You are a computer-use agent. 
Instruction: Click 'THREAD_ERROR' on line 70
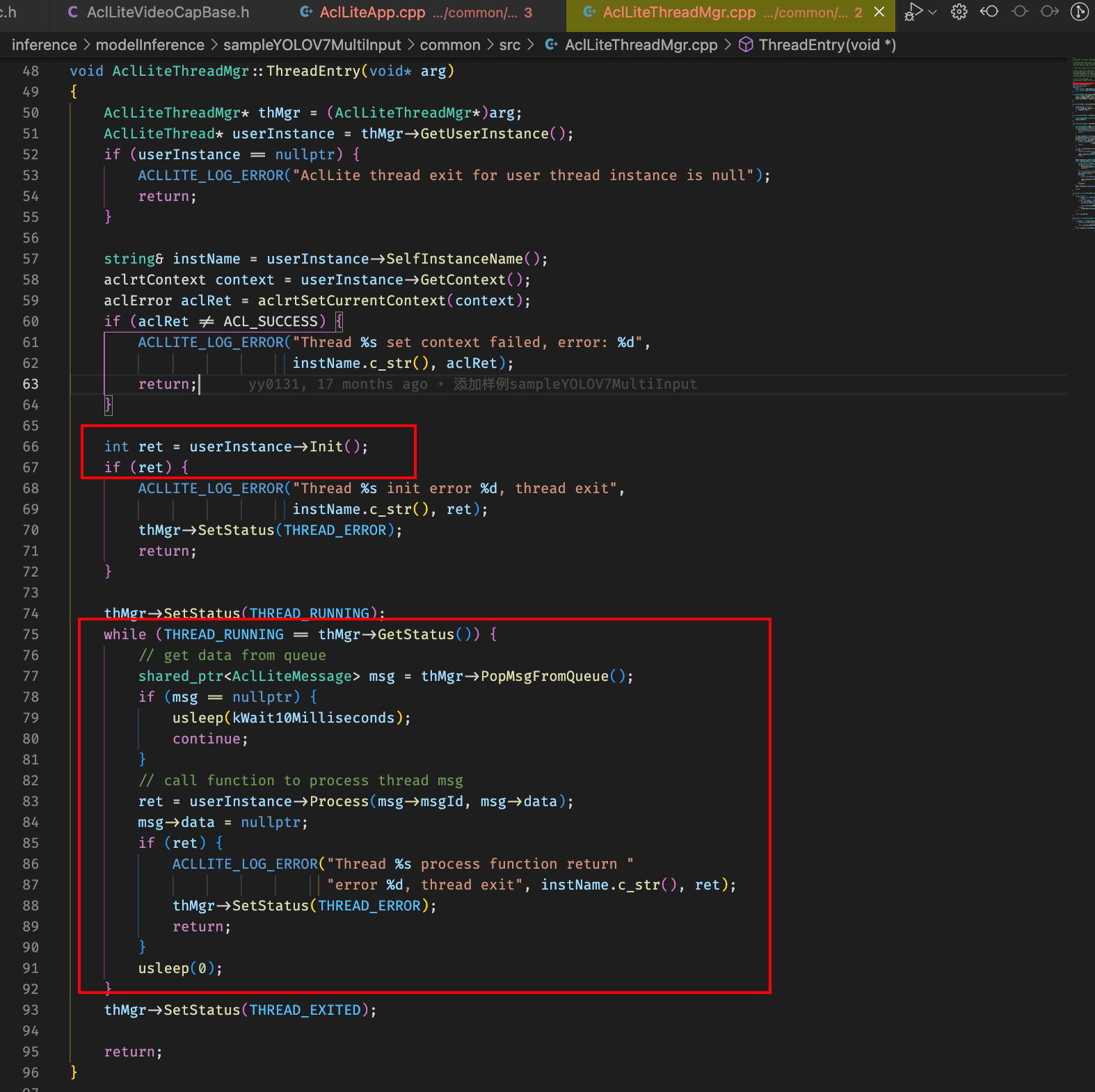[x=335, y=530]
